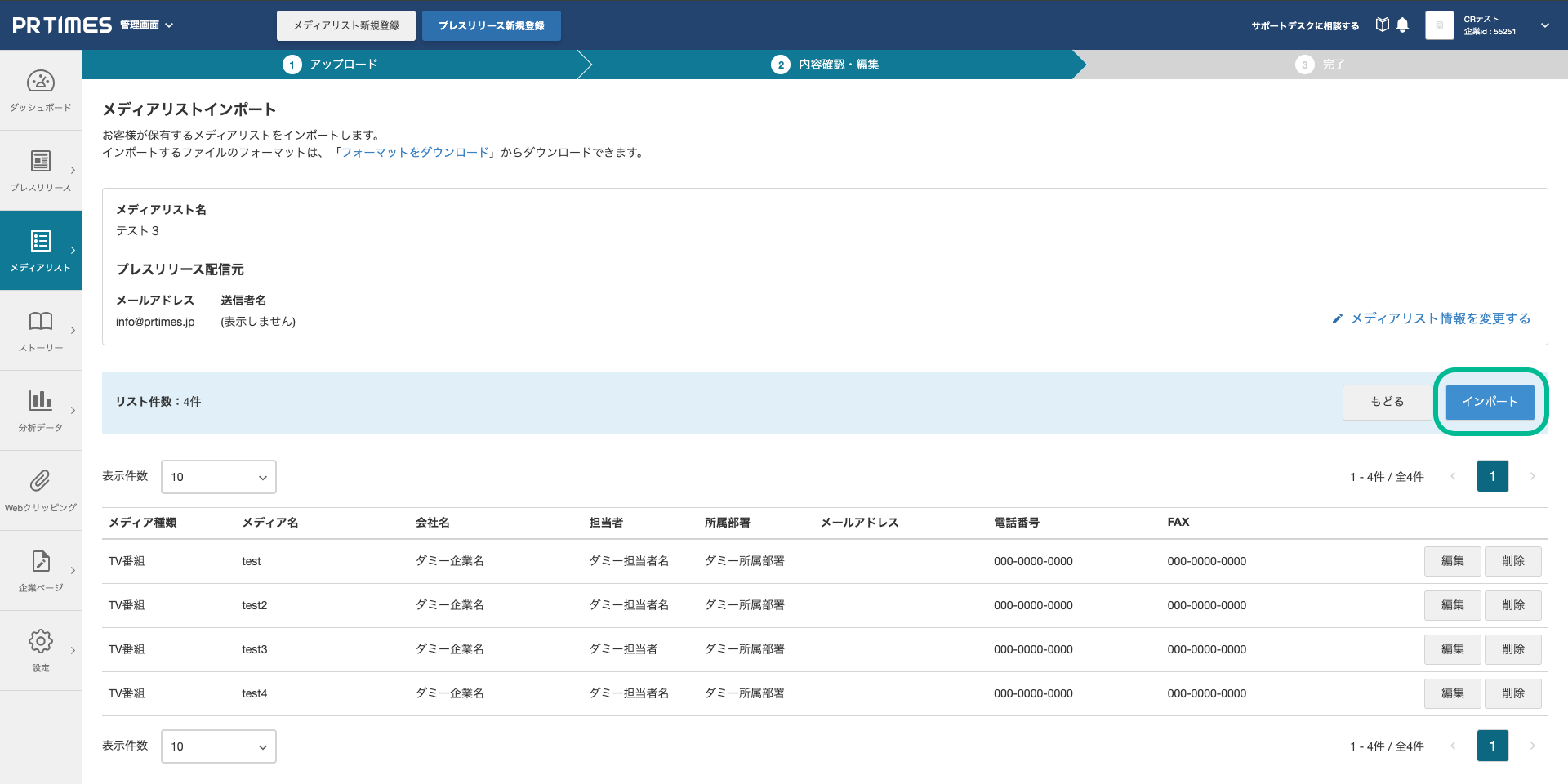Click the PR TIMES logo
1568x784 pixels.
[x=62, y=25]
